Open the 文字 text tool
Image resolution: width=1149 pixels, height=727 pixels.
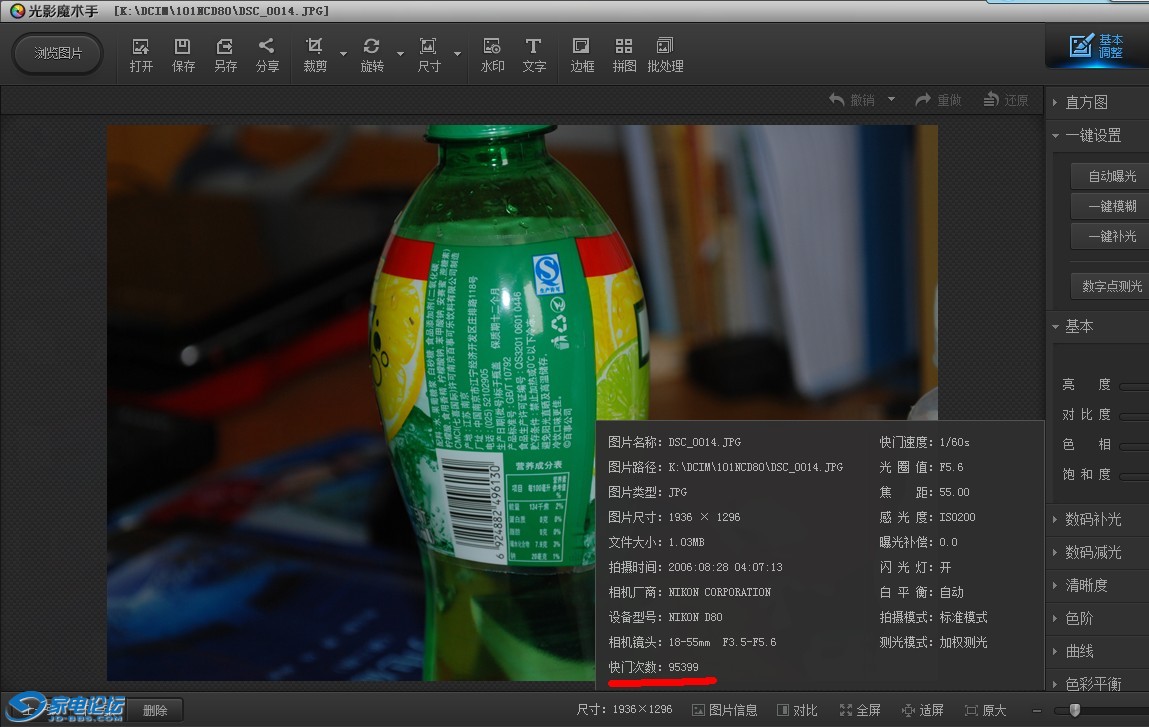coord(533,53)
